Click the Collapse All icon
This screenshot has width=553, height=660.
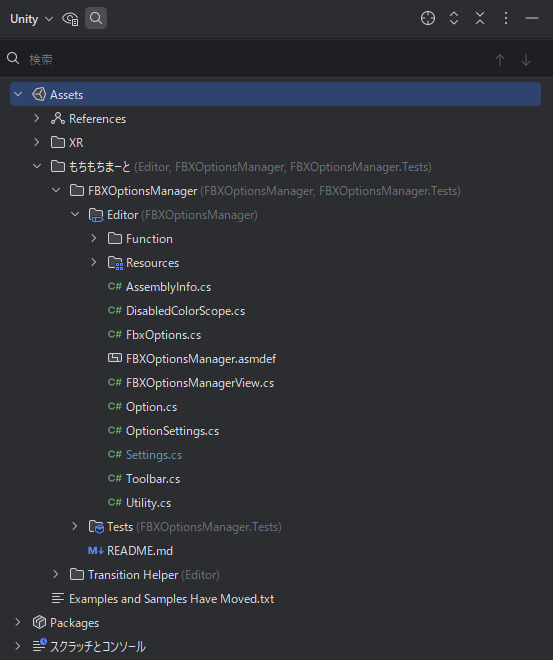[x=480, y=18]
